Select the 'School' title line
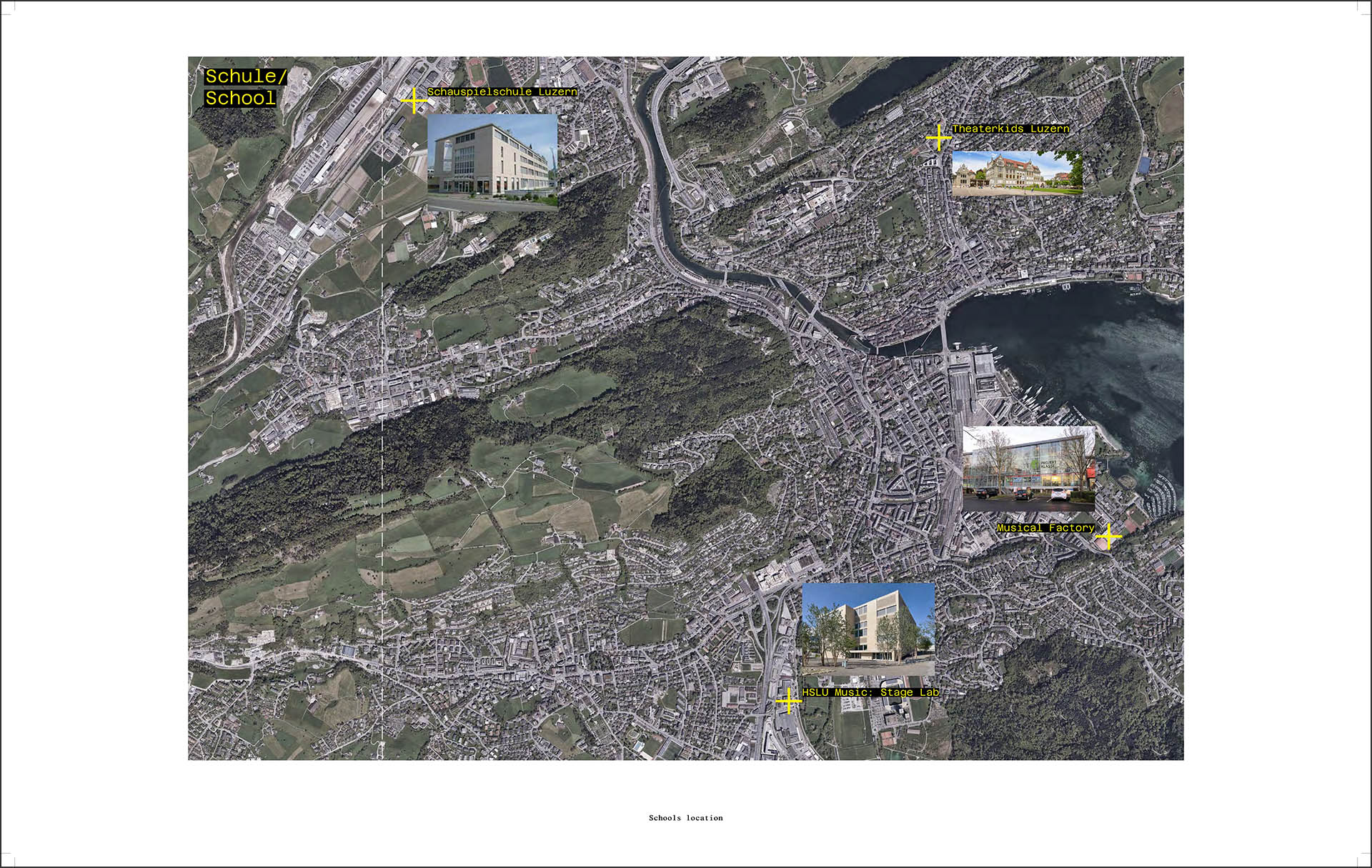Image resolution: width=1372 pixels, height=868 pixels. tap(240, 98)
